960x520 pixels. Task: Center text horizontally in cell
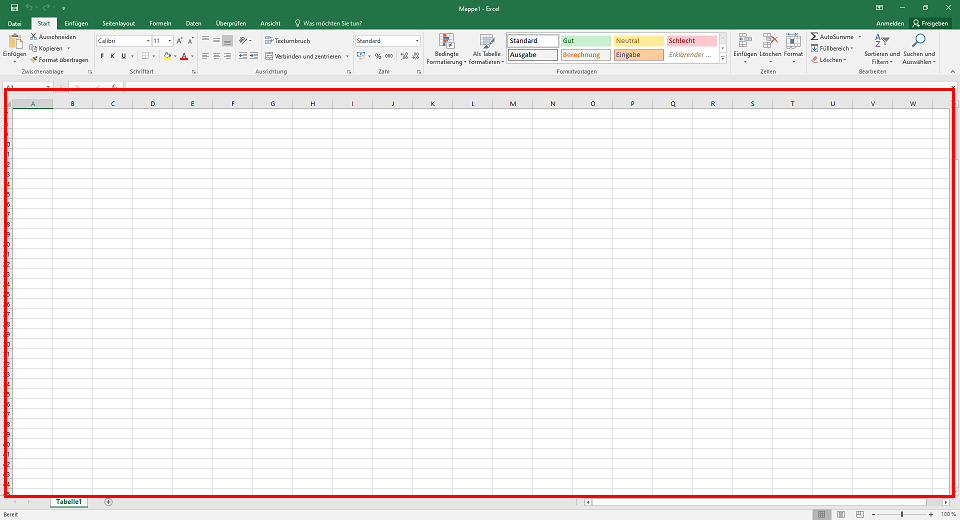(x=217, y=56)
